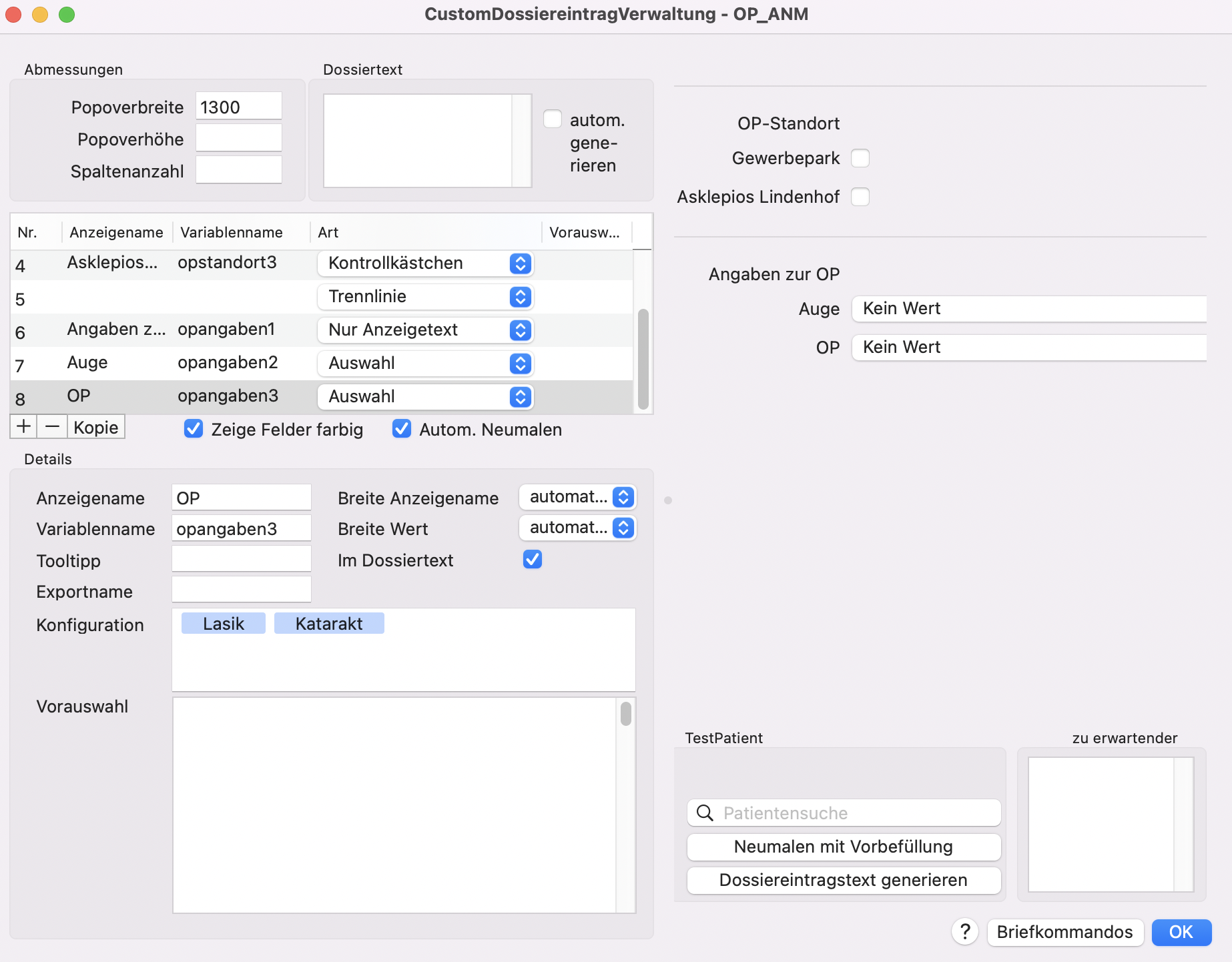
Task: Select the Katarakt configuration token
Action: (329, 623)
